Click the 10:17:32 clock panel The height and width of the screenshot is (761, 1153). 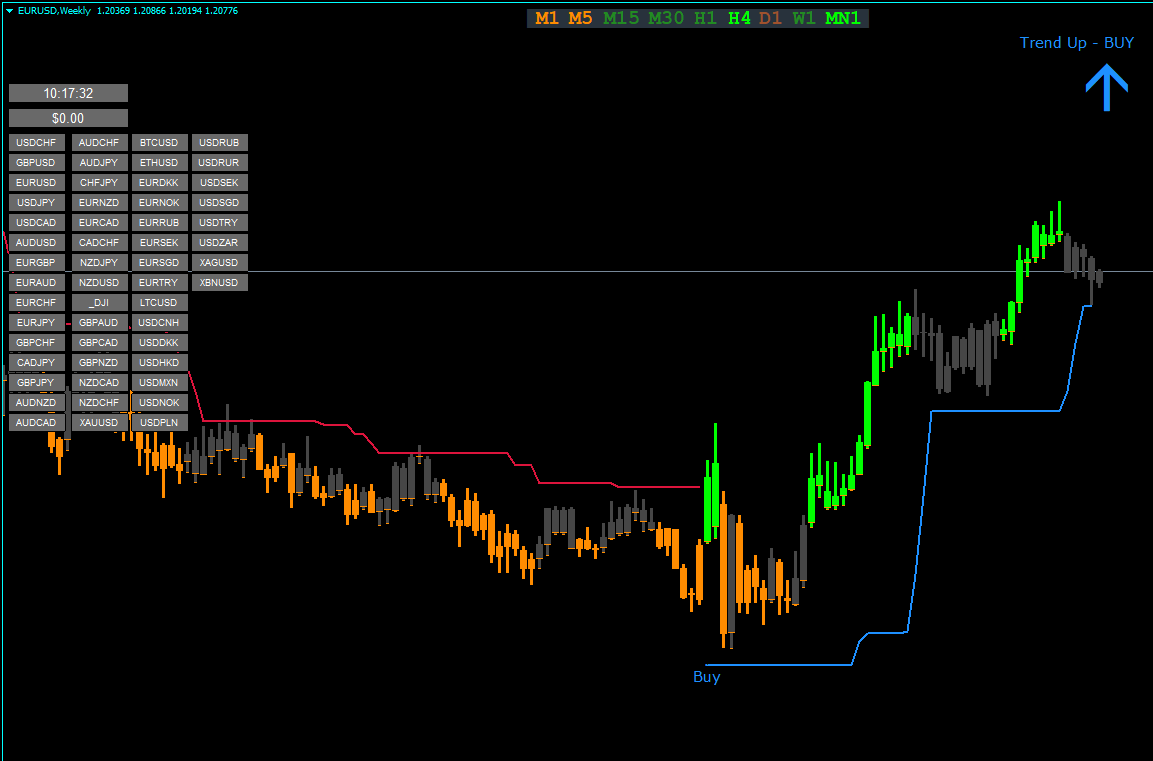(x=68, y=93)
